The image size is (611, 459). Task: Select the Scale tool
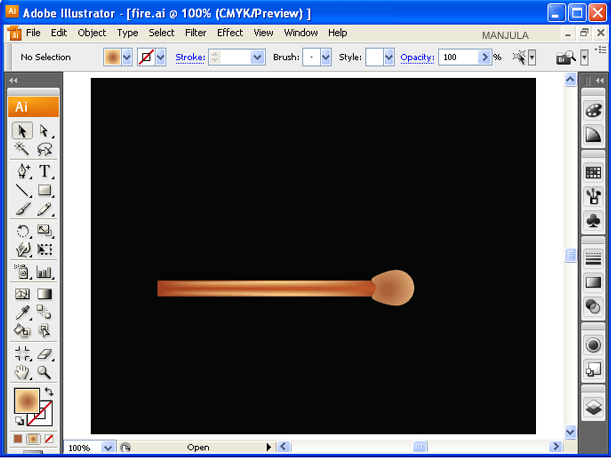coord(44,231)
